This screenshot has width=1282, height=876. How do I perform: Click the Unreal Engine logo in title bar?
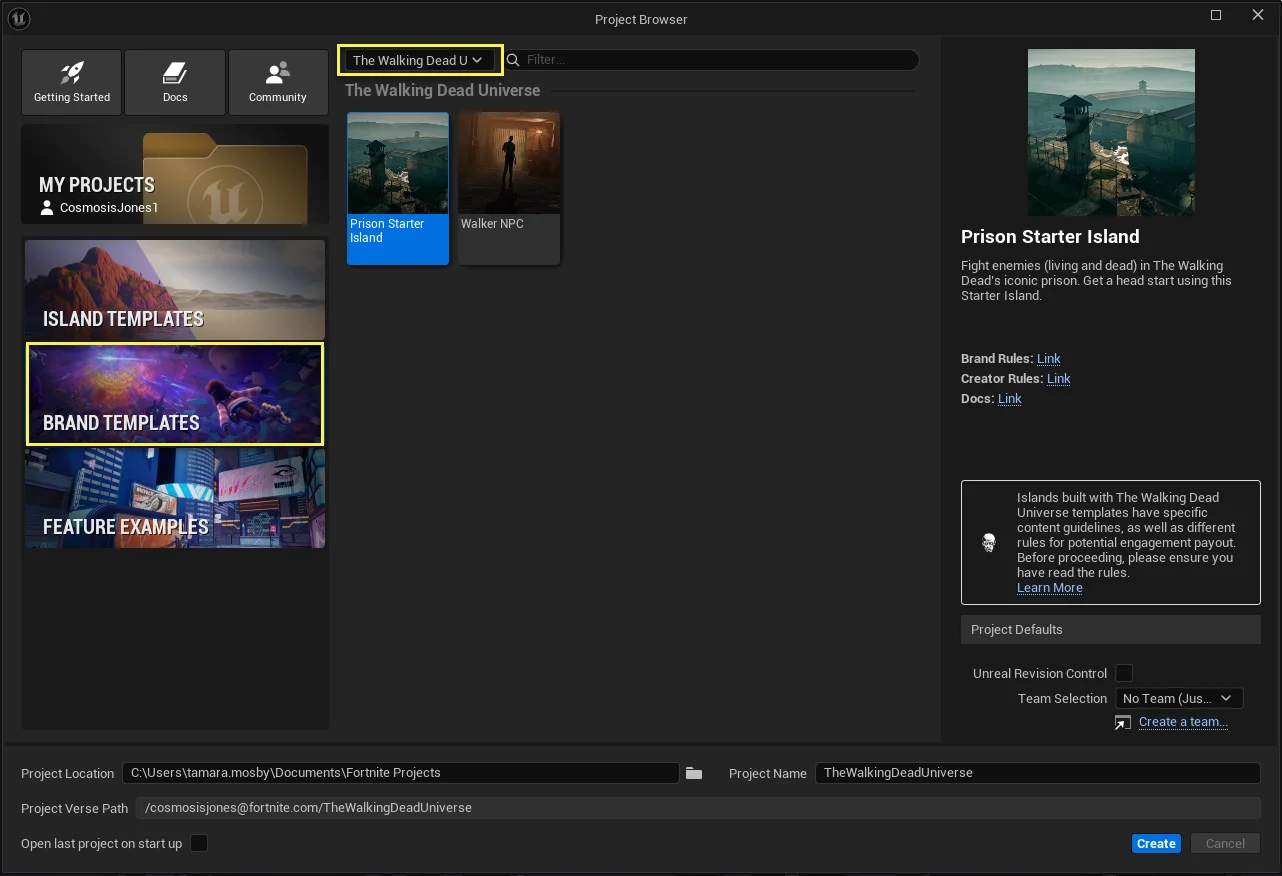(19, 18)
